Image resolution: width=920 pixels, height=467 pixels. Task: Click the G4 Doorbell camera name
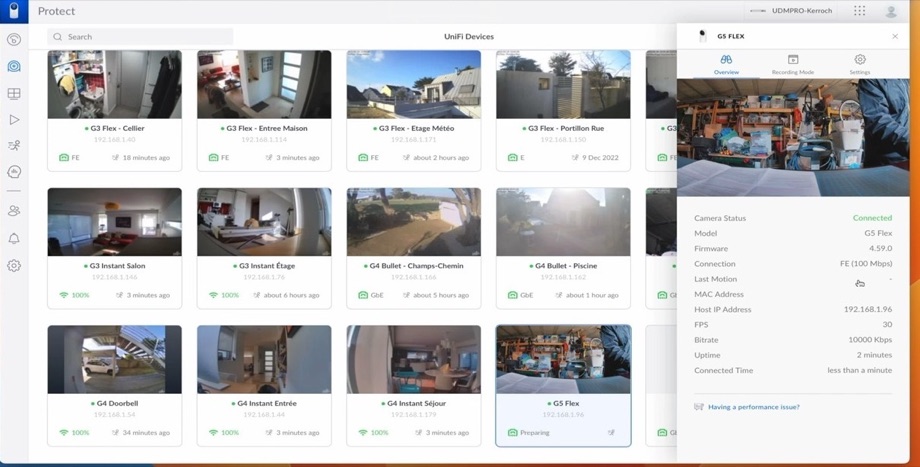(x=118, y=404)
